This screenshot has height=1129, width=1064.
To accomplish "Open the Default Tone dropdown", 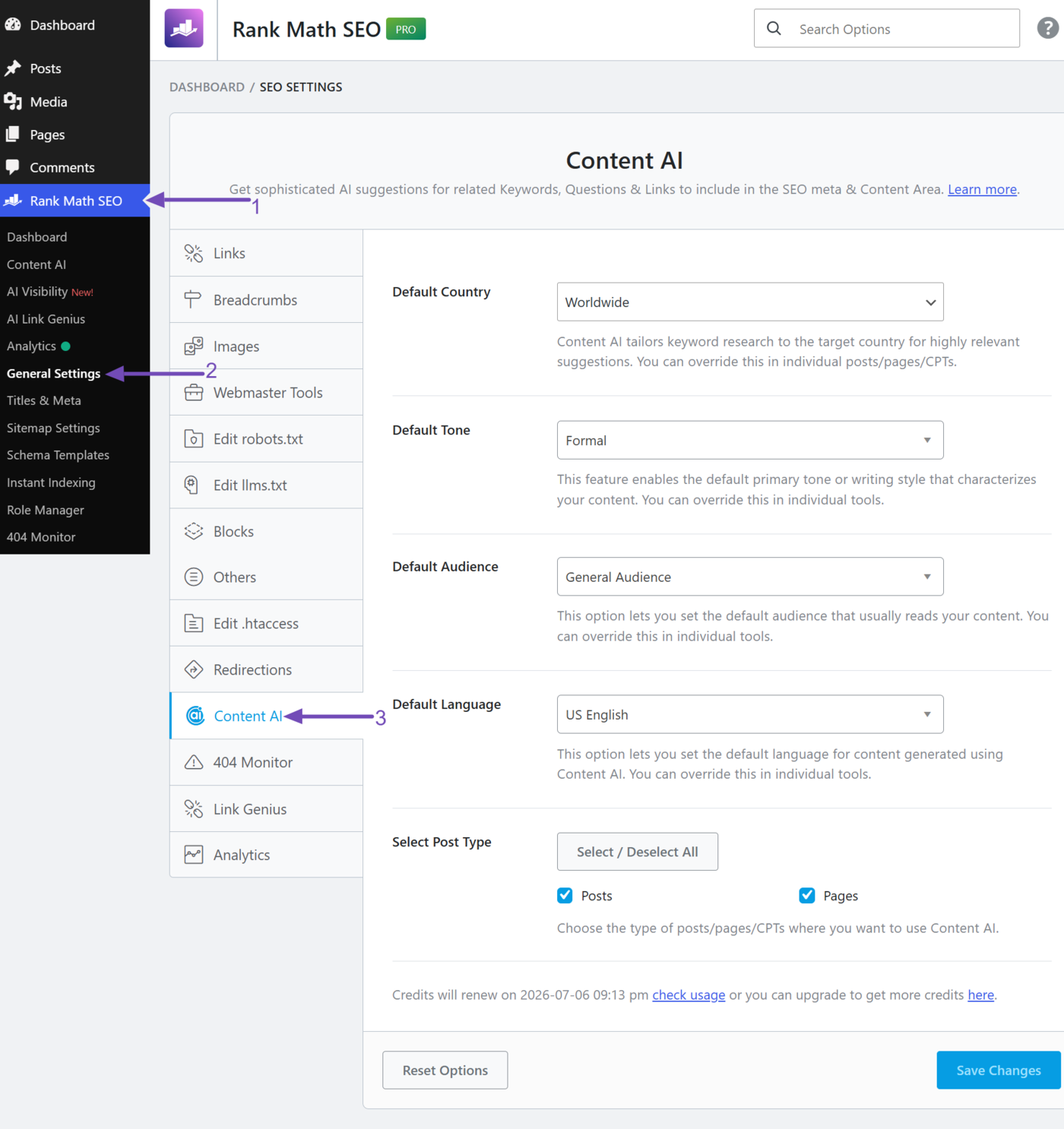I will pos(750,440).
